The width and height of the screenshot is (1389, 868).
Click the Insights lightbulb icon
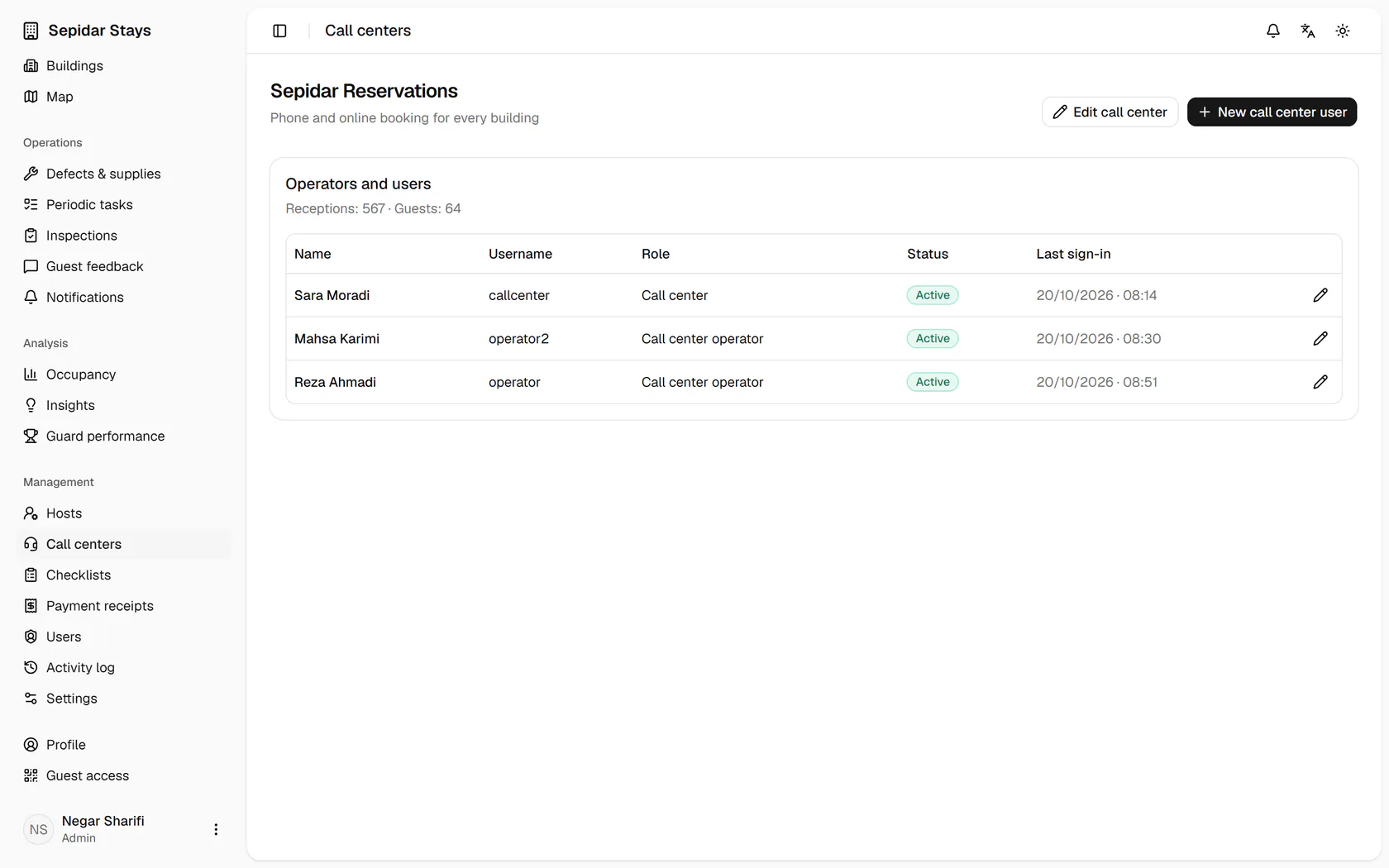(31, 405)
